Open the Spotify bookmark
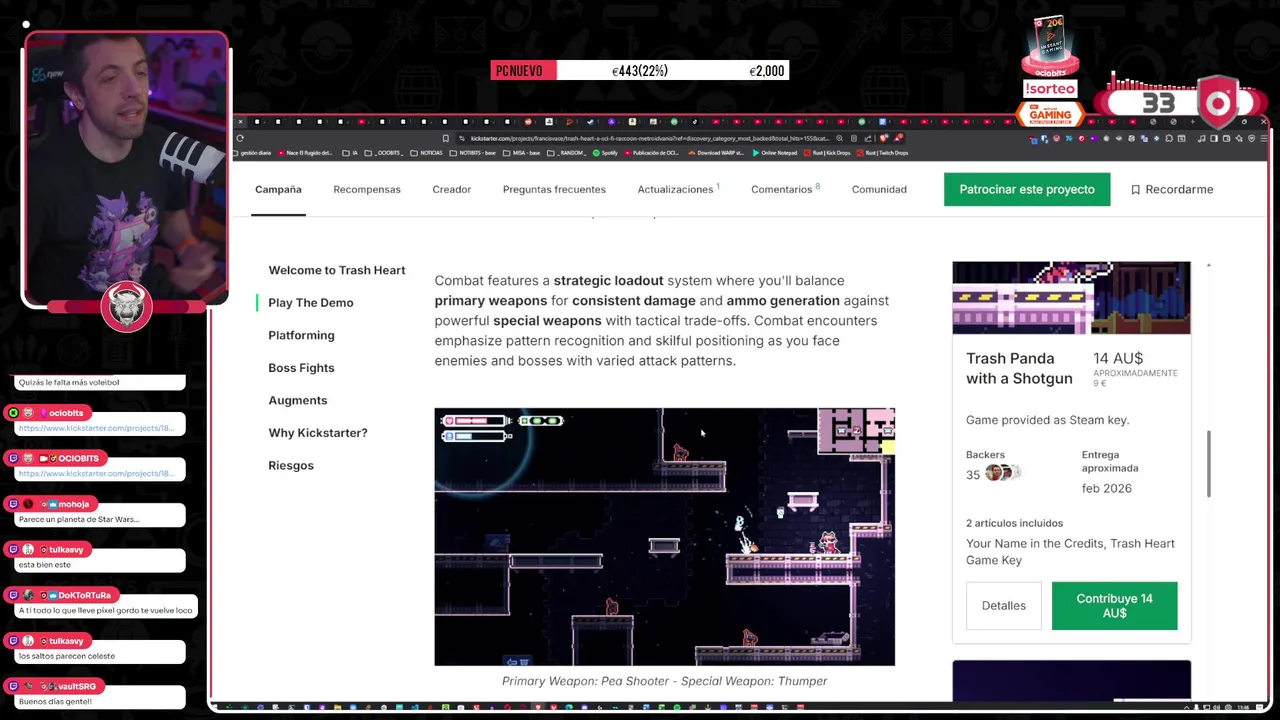The width and height of the screenshot is (1280, 720). [x=605, y=153]
